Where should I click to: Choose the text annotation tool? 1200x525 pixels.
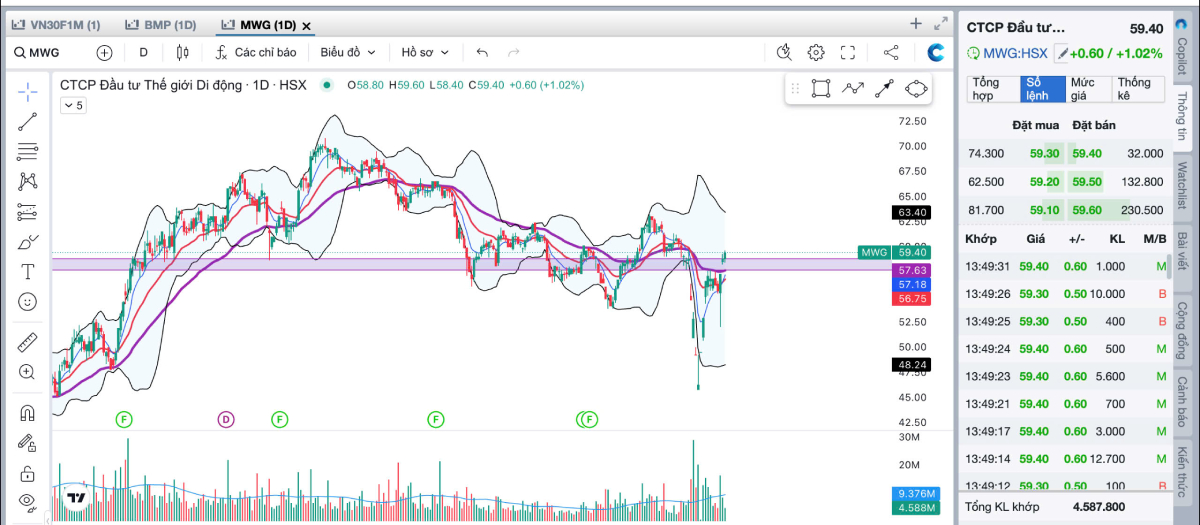[27, 271]
